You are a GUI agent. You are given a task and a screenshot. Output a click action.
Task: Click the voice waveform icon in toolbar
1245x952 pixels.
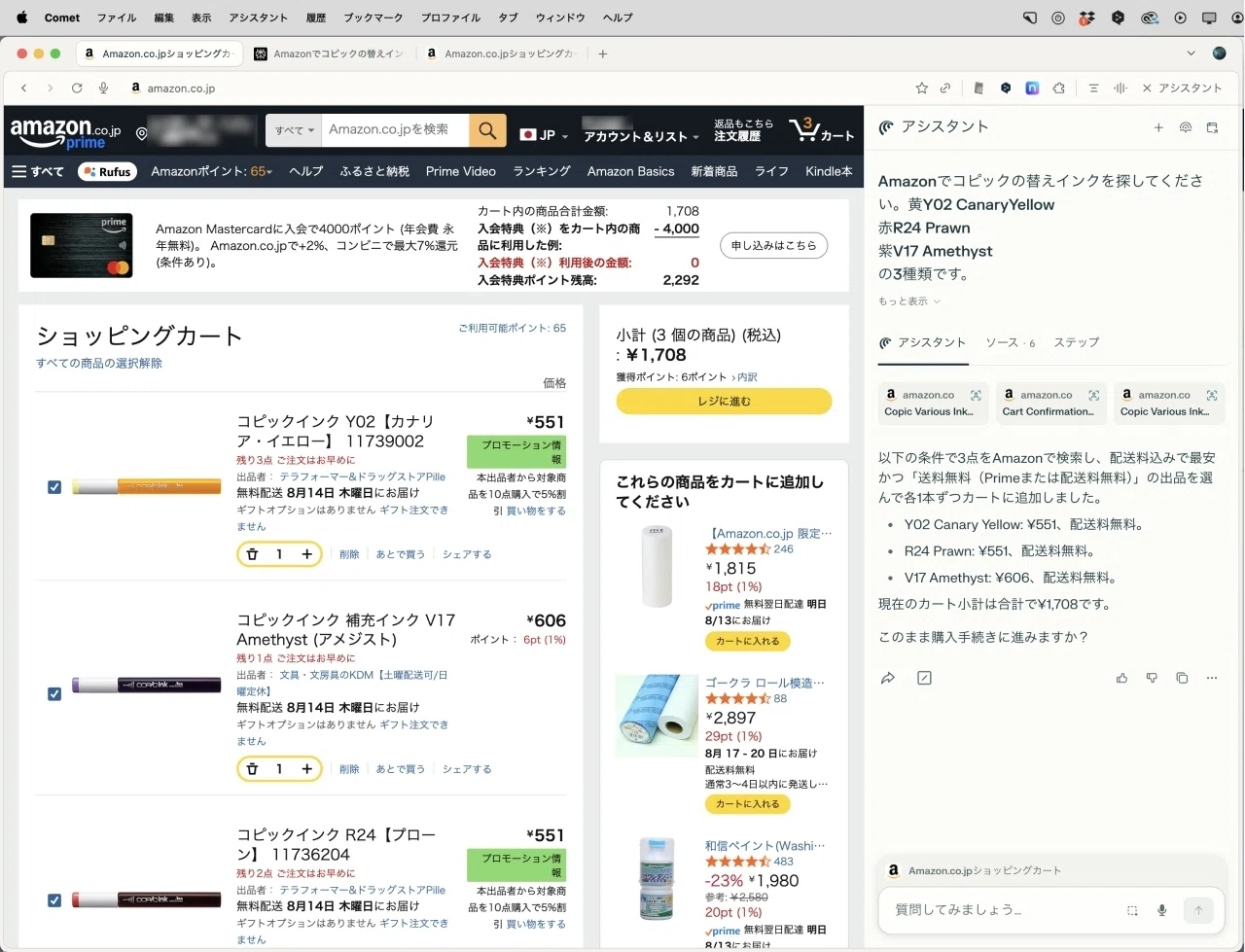coord(1120,88)
